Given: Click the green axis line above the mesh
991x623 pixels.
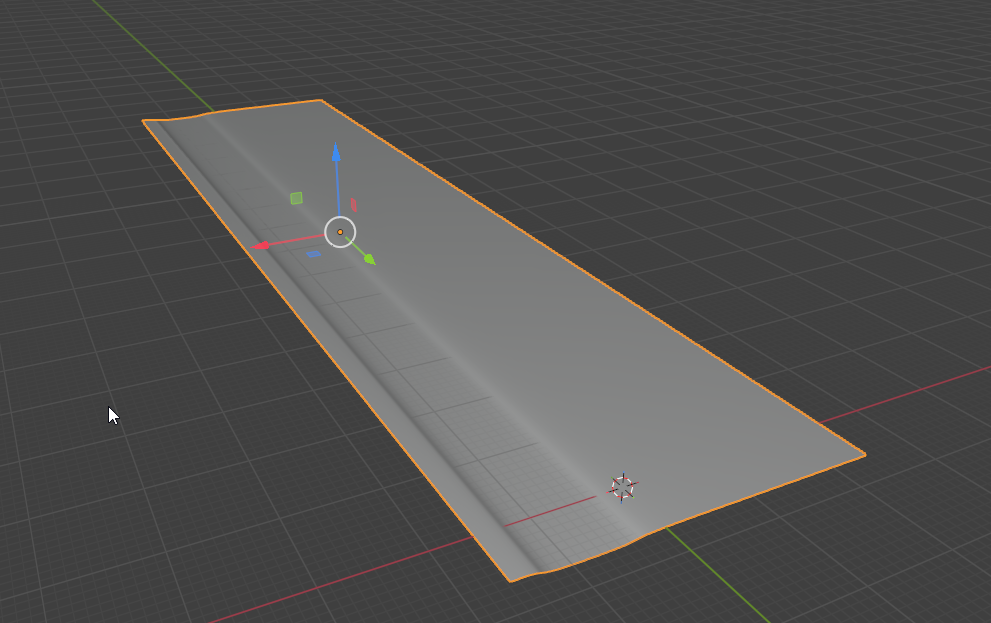Looking at the screenshot, I should tap(150, 50).
